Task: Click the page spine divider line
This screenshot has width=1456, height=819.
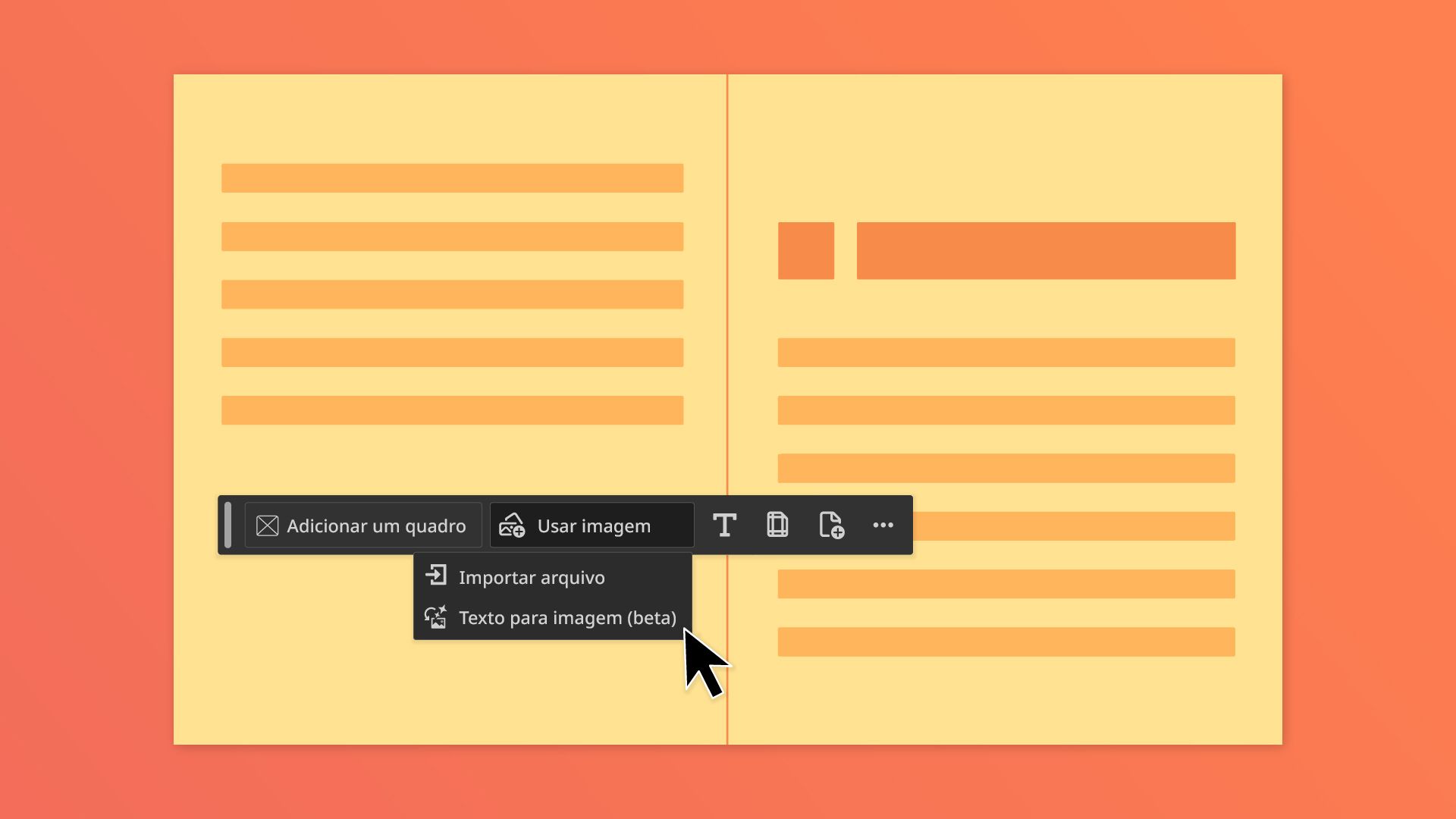Action: [x=726, y=303]
